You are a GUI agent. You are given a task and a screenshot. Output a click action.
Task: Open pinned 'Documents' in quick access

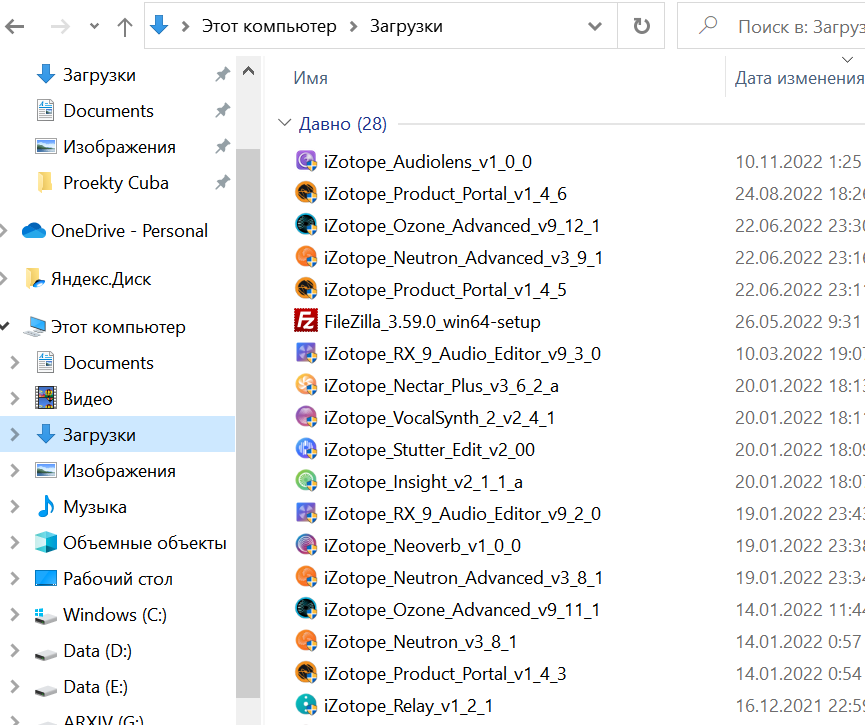[108, 110]
